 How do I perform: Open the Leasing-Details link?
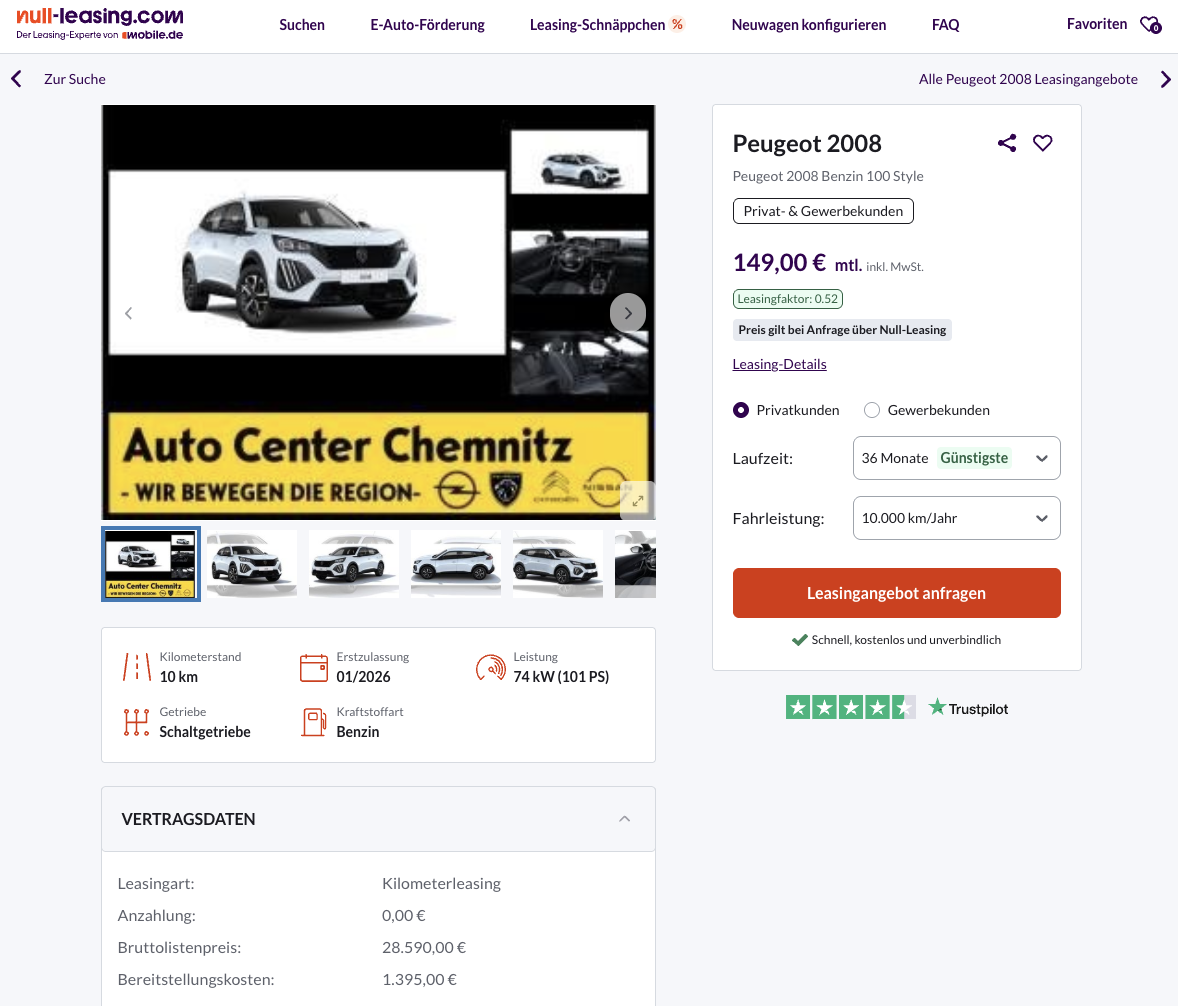pos(779,364)
